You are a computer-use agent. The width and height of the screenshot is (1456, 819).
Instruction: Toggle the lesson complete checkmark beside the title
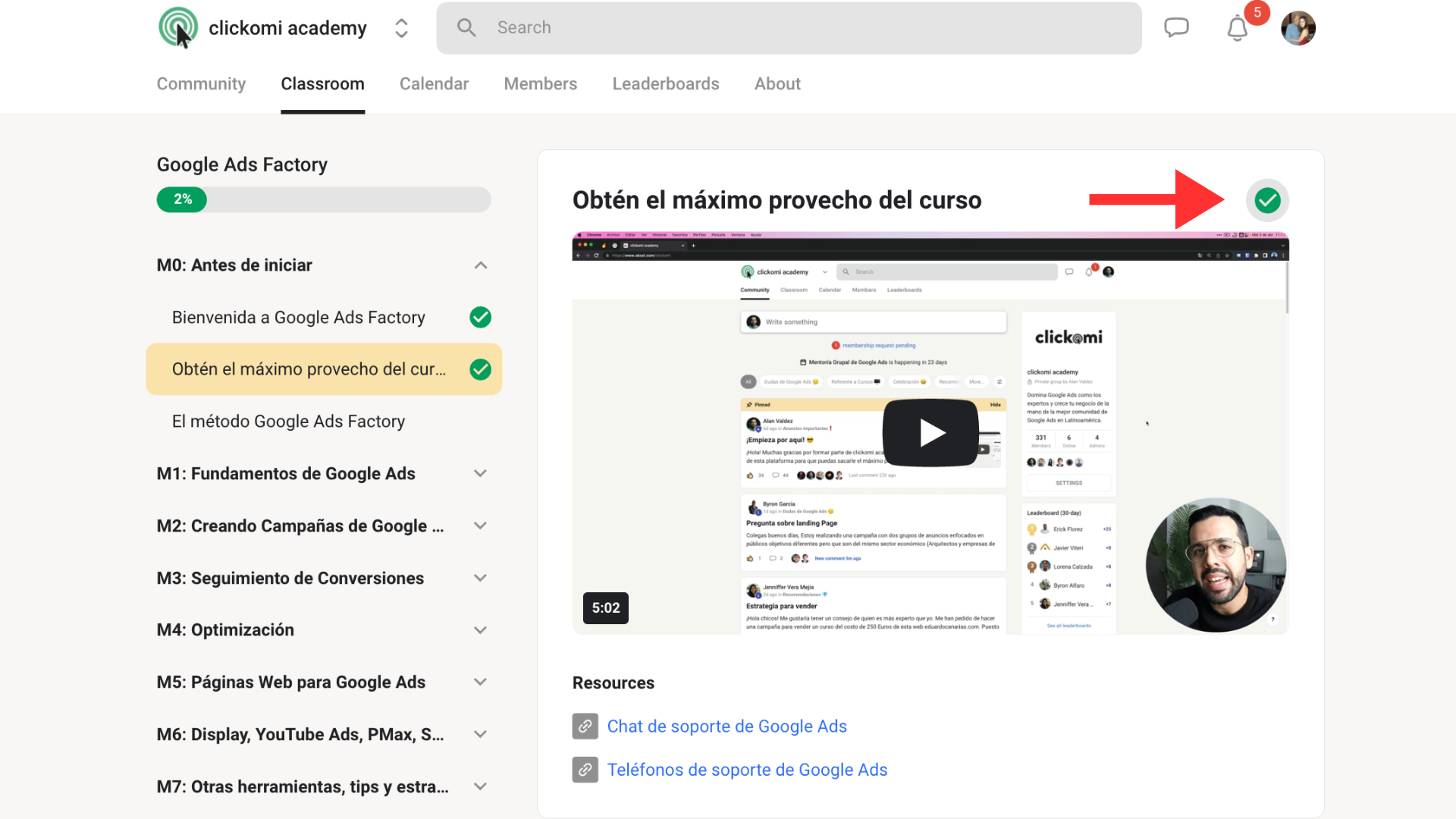point(1267,200)
